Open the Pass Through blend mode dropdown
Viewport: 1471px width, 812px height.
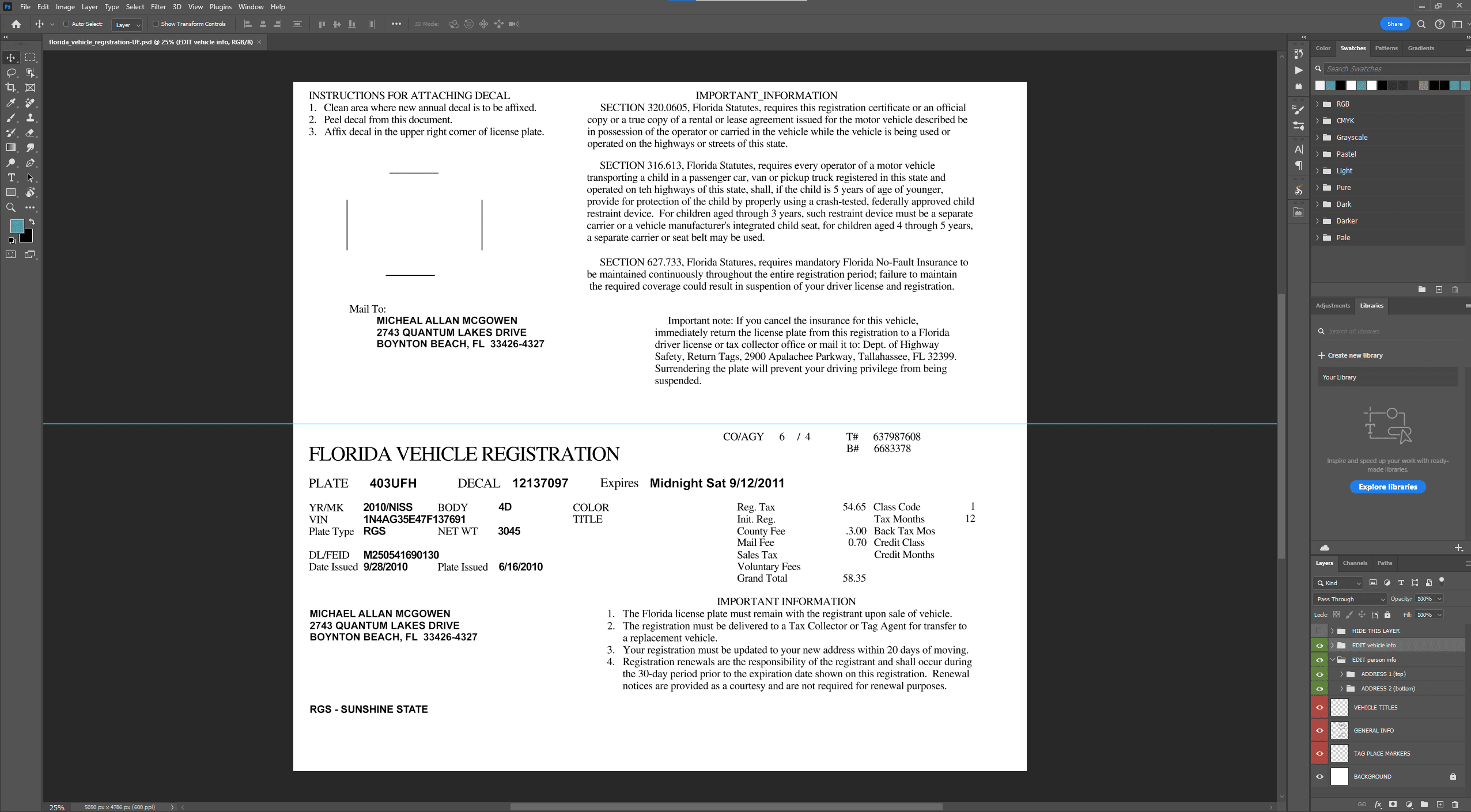coord(1350,599)
